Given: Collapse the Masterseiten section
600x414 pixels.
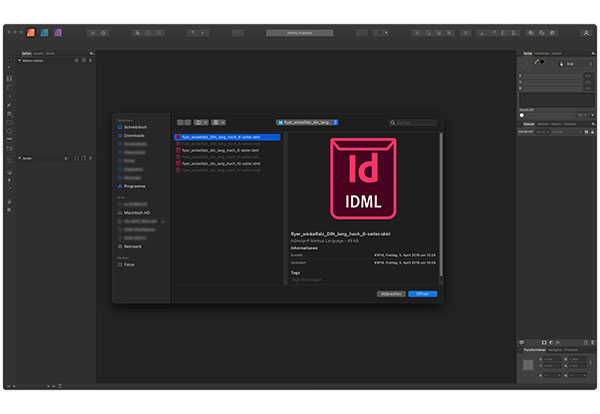Looking at the screenshot, I should (20, 61).
